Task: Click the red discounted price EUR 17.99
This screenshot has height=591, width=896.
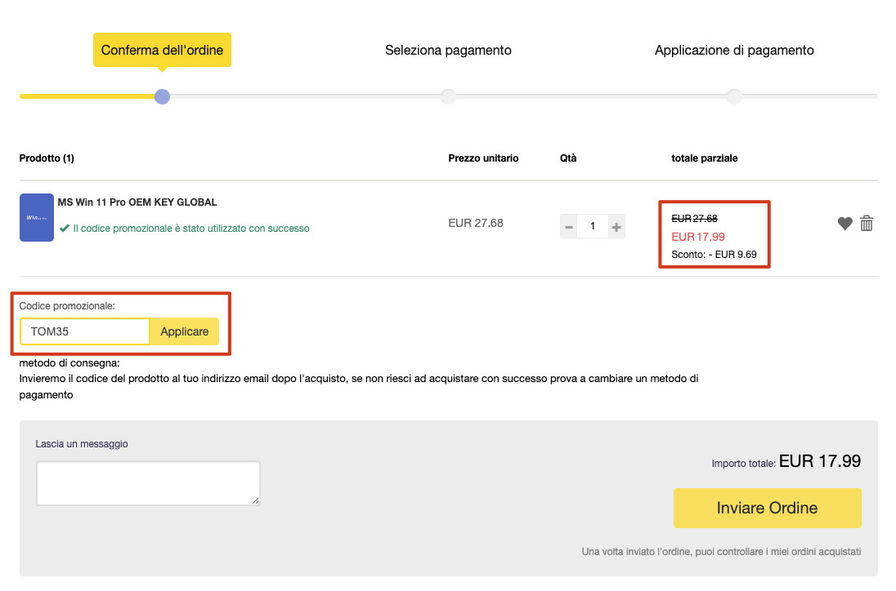Action: coord(698,237)
